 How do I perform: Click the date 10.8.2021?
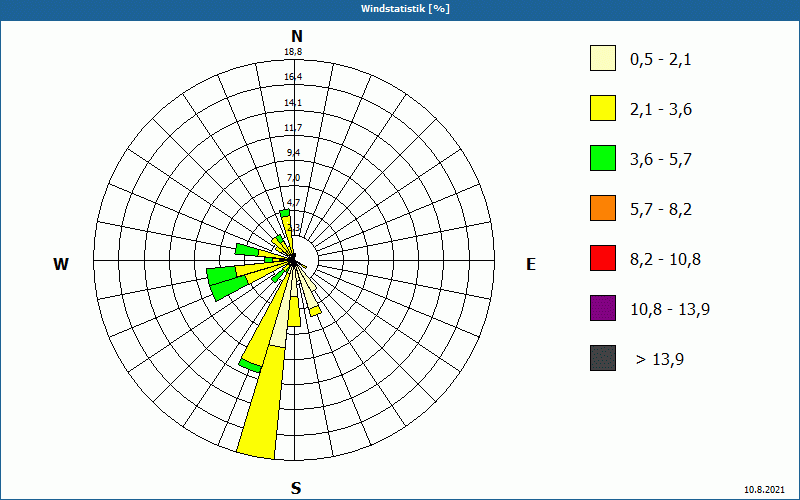pos(764,489)
